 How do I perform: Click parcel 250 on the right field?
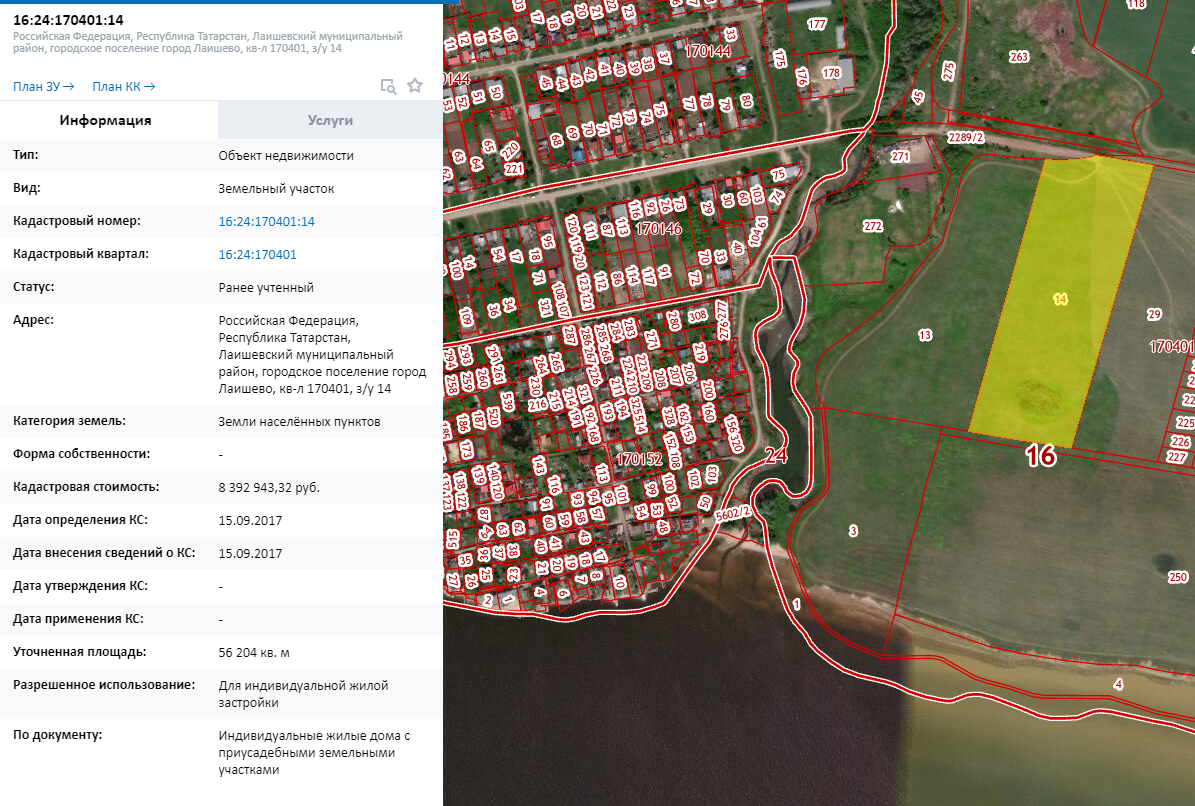click(x=1177, y=577)
